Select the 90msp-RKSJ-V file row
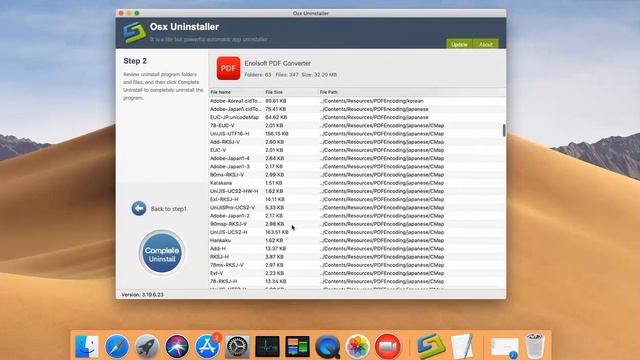640x360 pixels. point(357,224)
